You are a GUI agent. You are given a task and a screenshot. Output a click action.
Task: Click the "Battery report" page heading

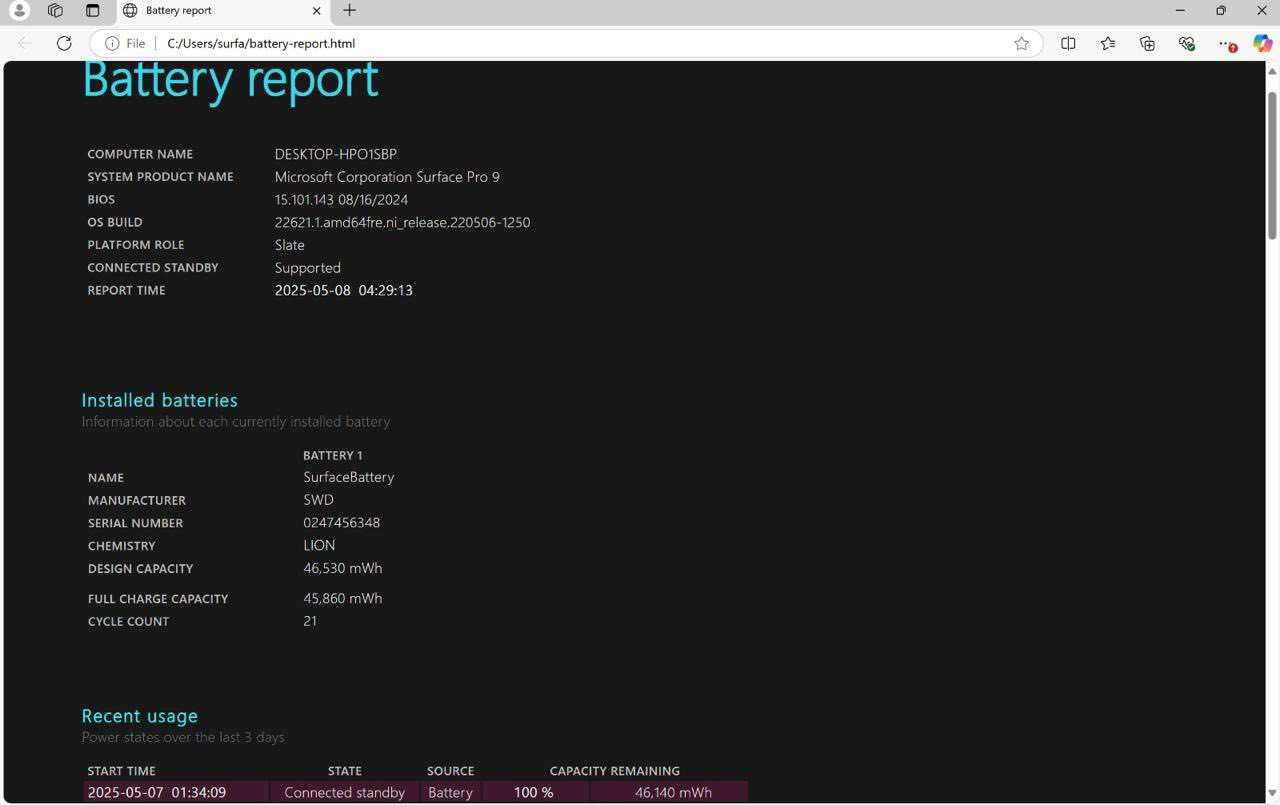point(230,79)
